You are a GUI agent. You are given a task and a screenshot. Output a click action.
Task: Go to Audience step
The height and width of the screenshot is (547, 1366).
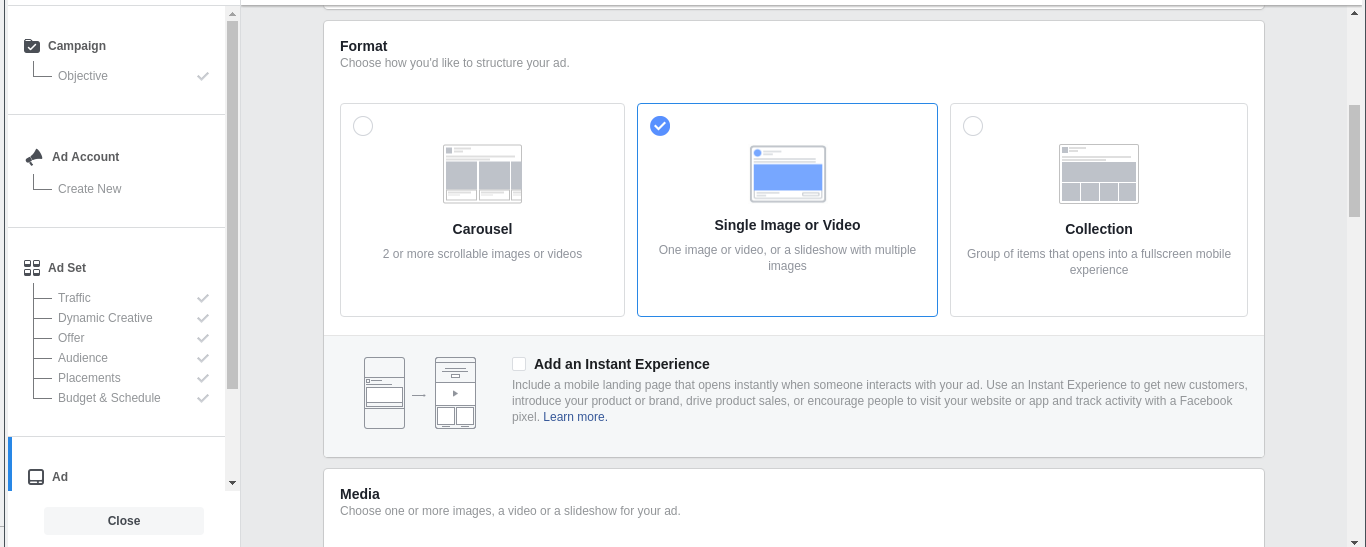click(x=83, y=358)
